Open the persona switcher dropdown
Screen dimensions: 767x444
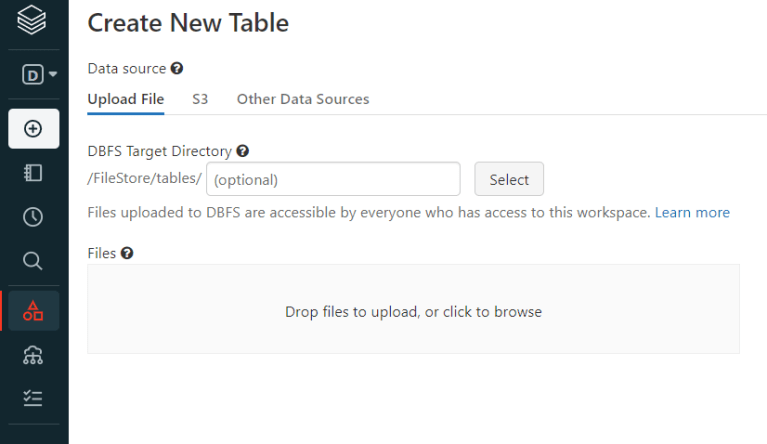(38, 74)
